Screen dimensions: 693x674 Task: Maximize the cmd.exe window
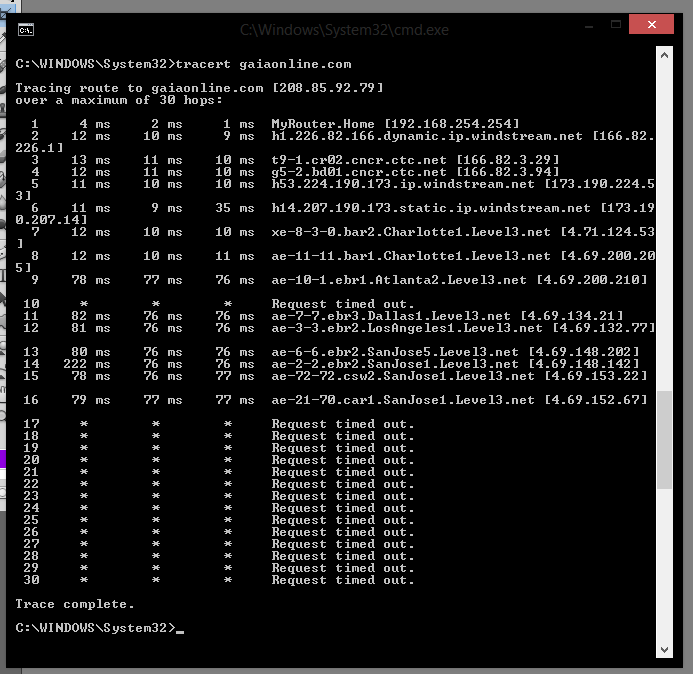616,24
